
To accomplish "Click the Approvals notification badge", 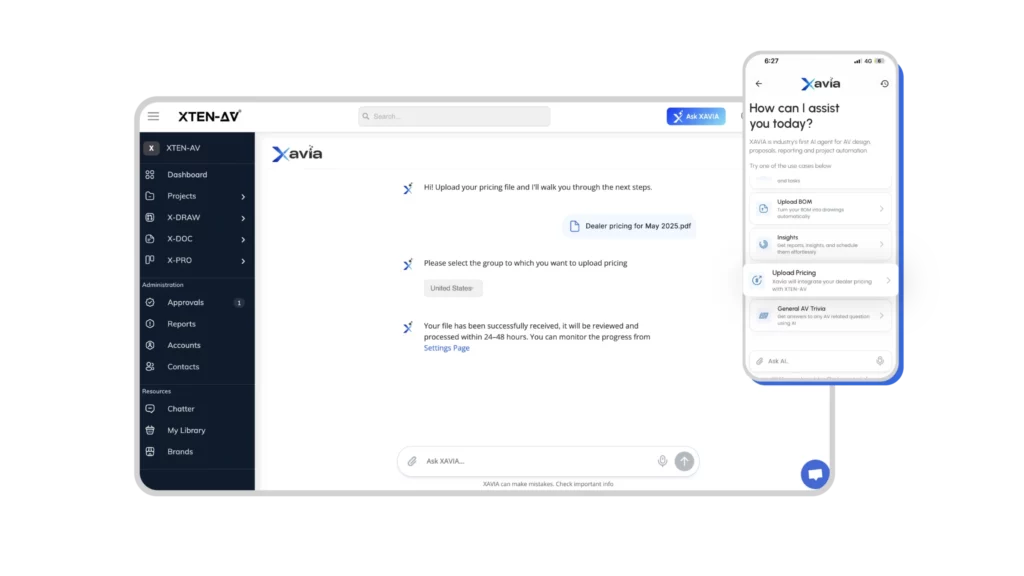I will [x=239, y=303].
